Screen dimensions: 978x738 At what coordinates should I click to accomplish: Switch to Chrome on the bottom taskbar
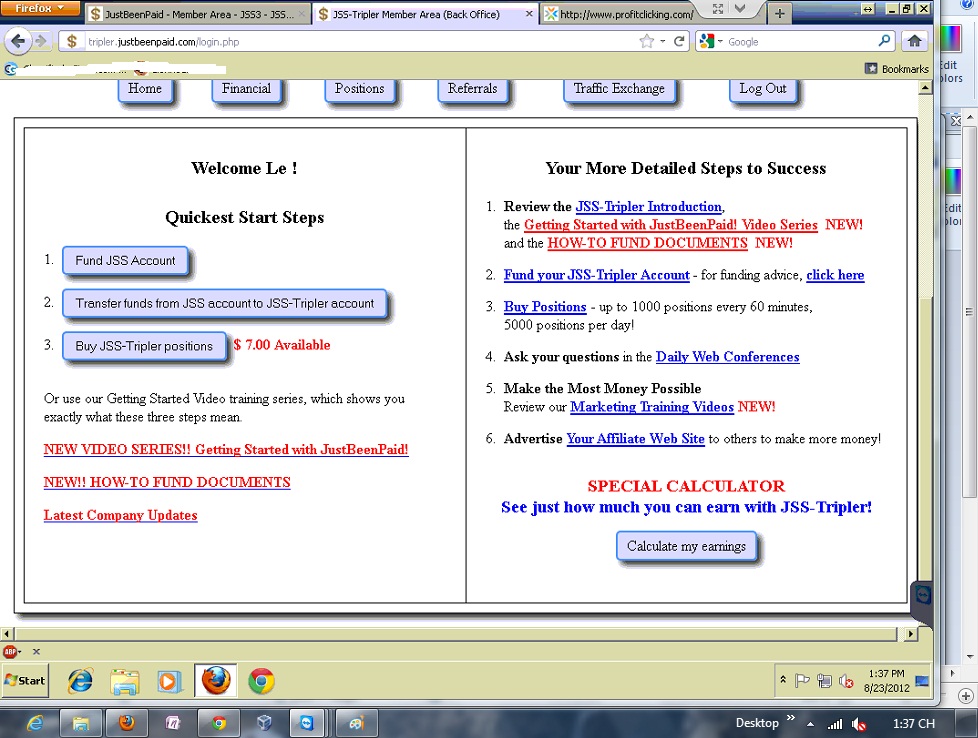tap(218, 723)
